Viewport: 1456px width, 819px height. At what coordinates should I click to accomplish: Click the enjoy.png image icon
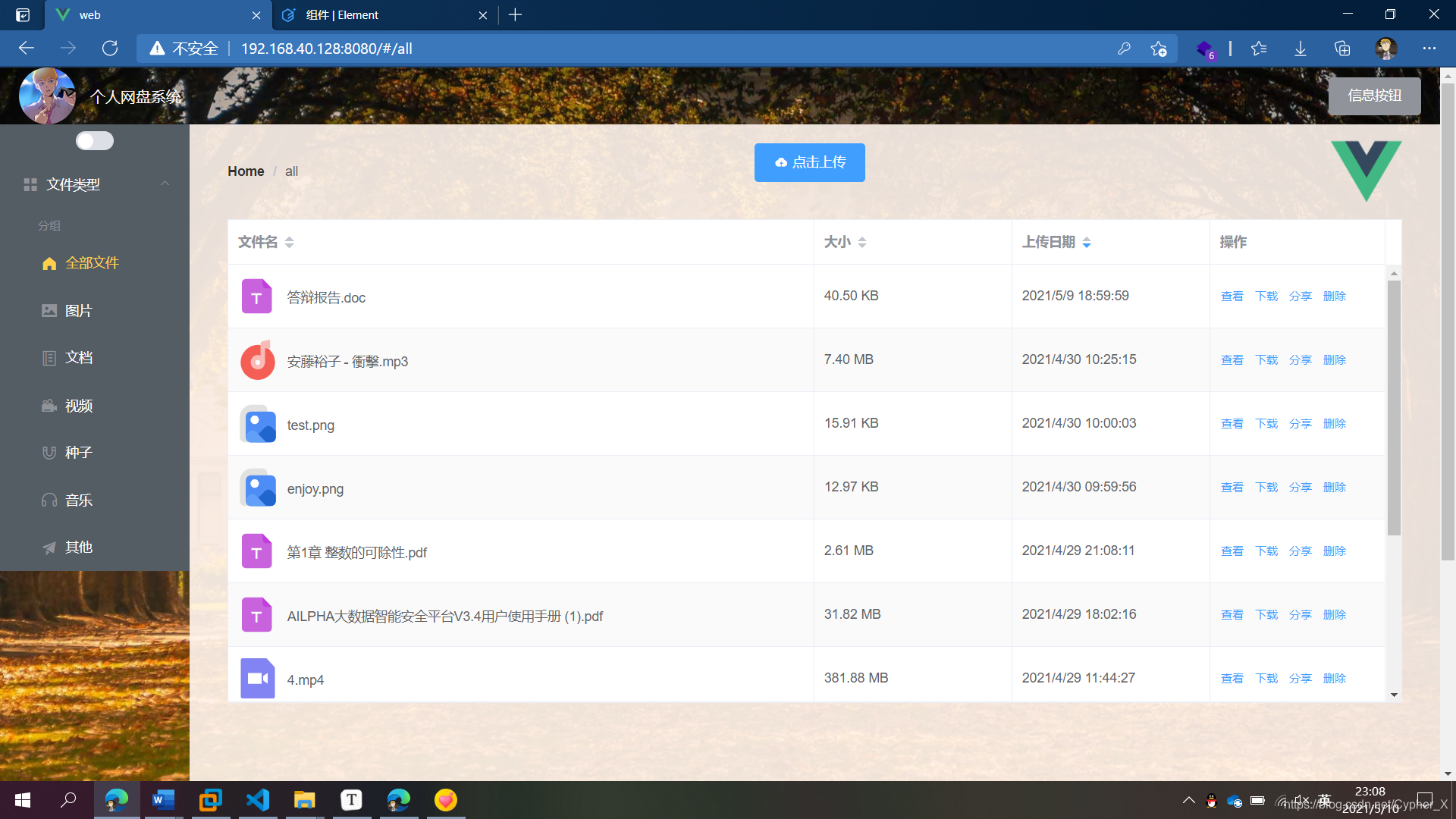257,488
